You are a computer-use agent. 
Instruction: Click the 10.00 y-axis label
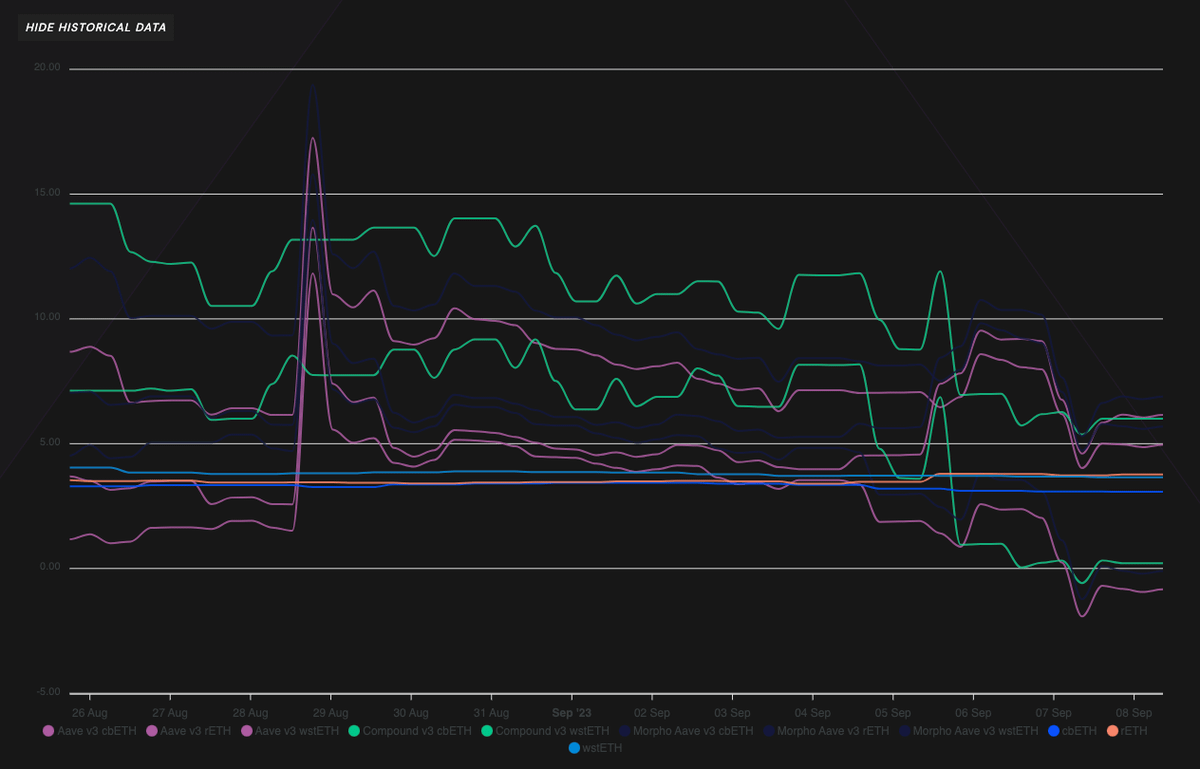tap(47, 318)
